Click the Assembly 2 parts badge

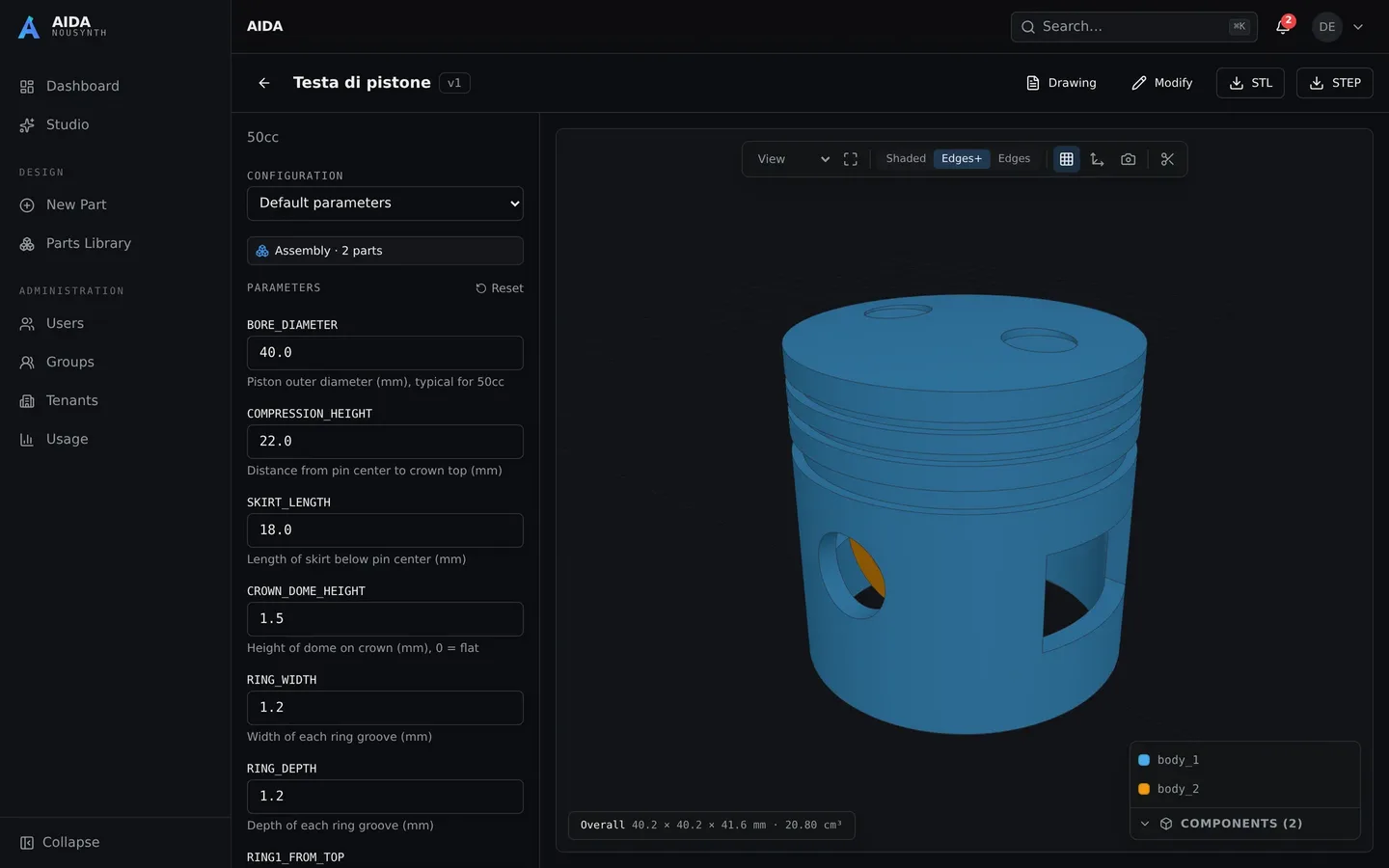click(385, 251)
